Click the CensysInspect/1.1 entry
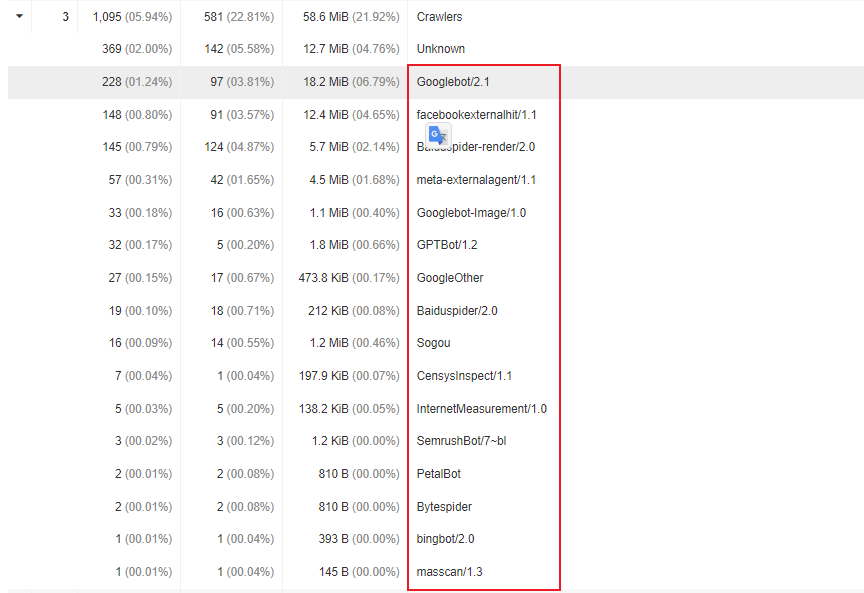The height and width of the screenshot is (593, 864). pos(464,376)
